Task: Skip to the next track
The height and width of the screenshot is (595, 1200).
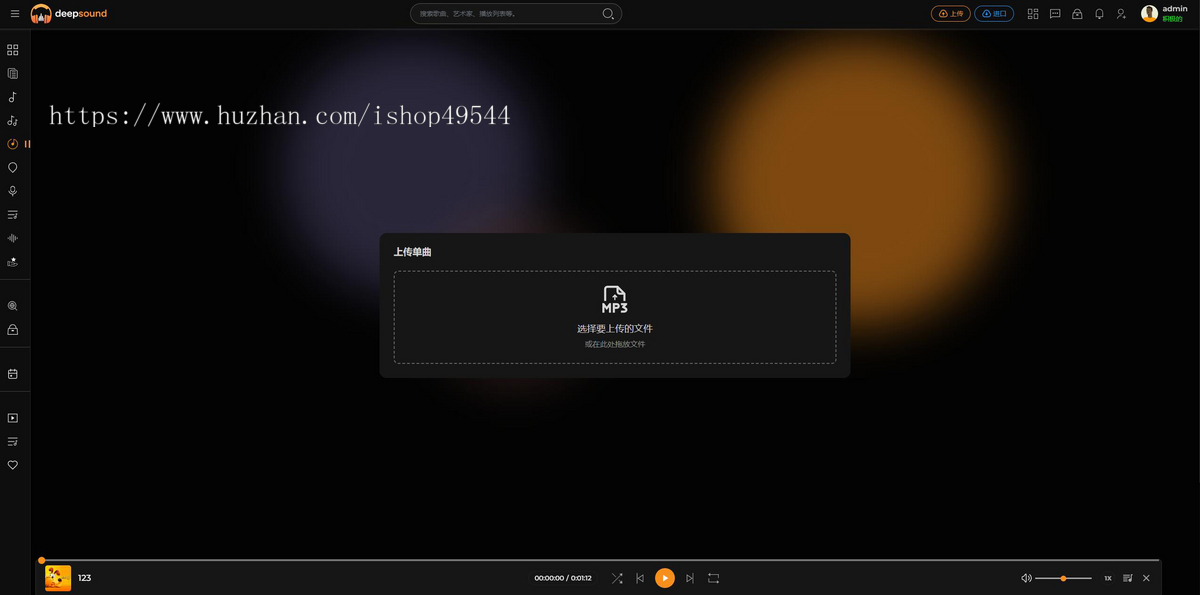Action: [x=689, y=578]
